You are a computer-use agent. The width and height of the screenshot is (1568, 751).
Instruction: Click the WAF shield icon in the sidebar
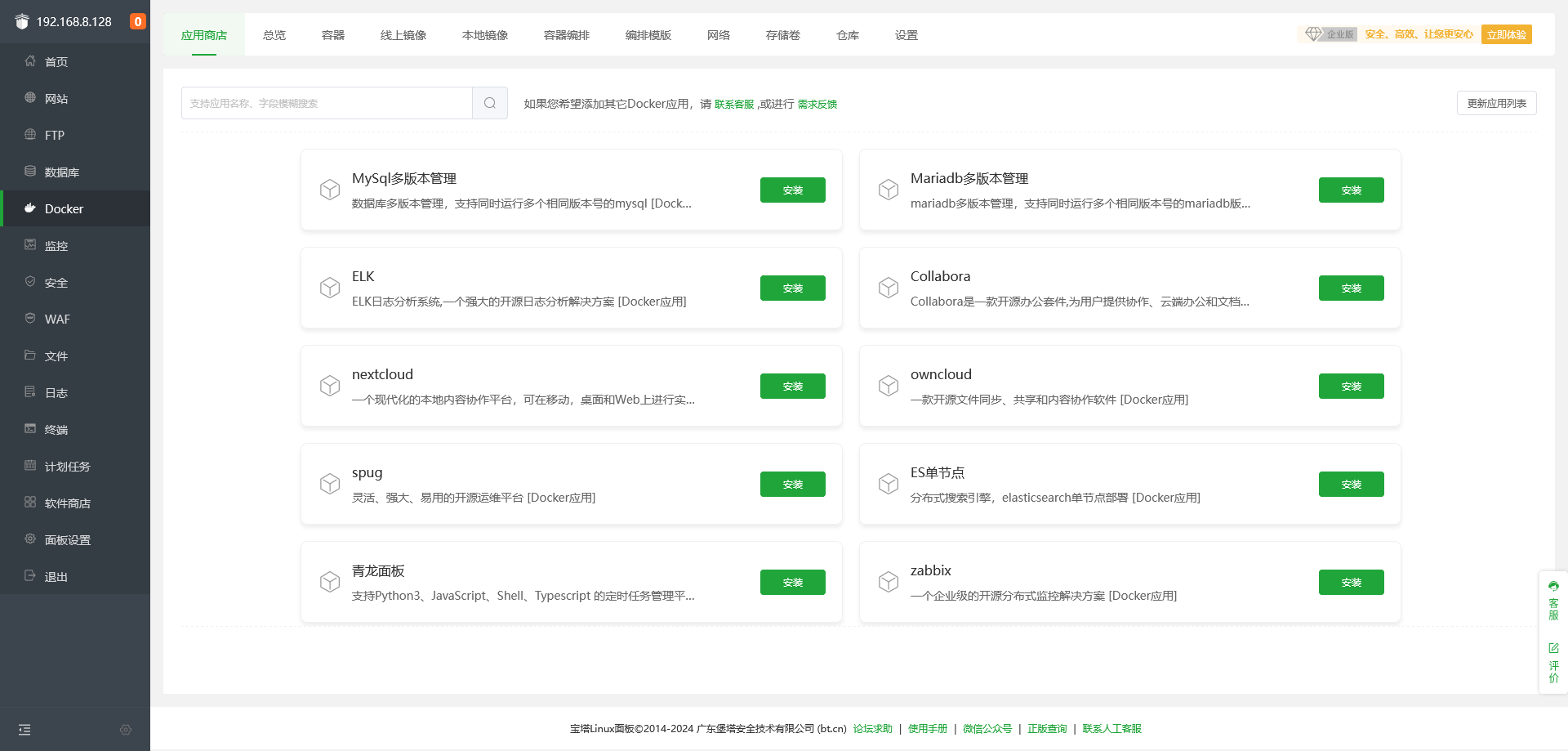(x=30, y=319)
